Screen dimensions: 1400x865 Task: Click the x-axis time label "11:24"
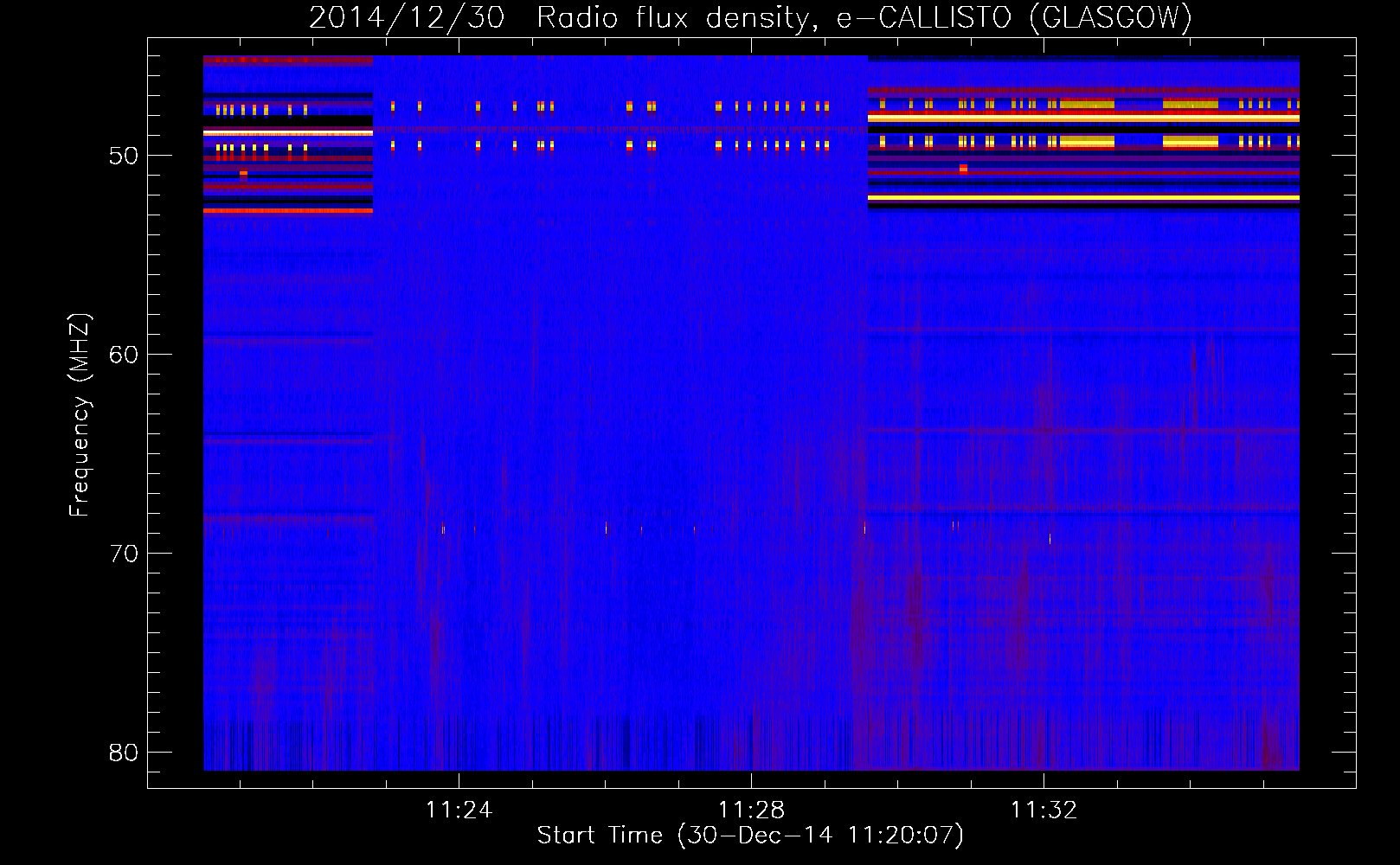pyautogui.click(x=459, y=811)
